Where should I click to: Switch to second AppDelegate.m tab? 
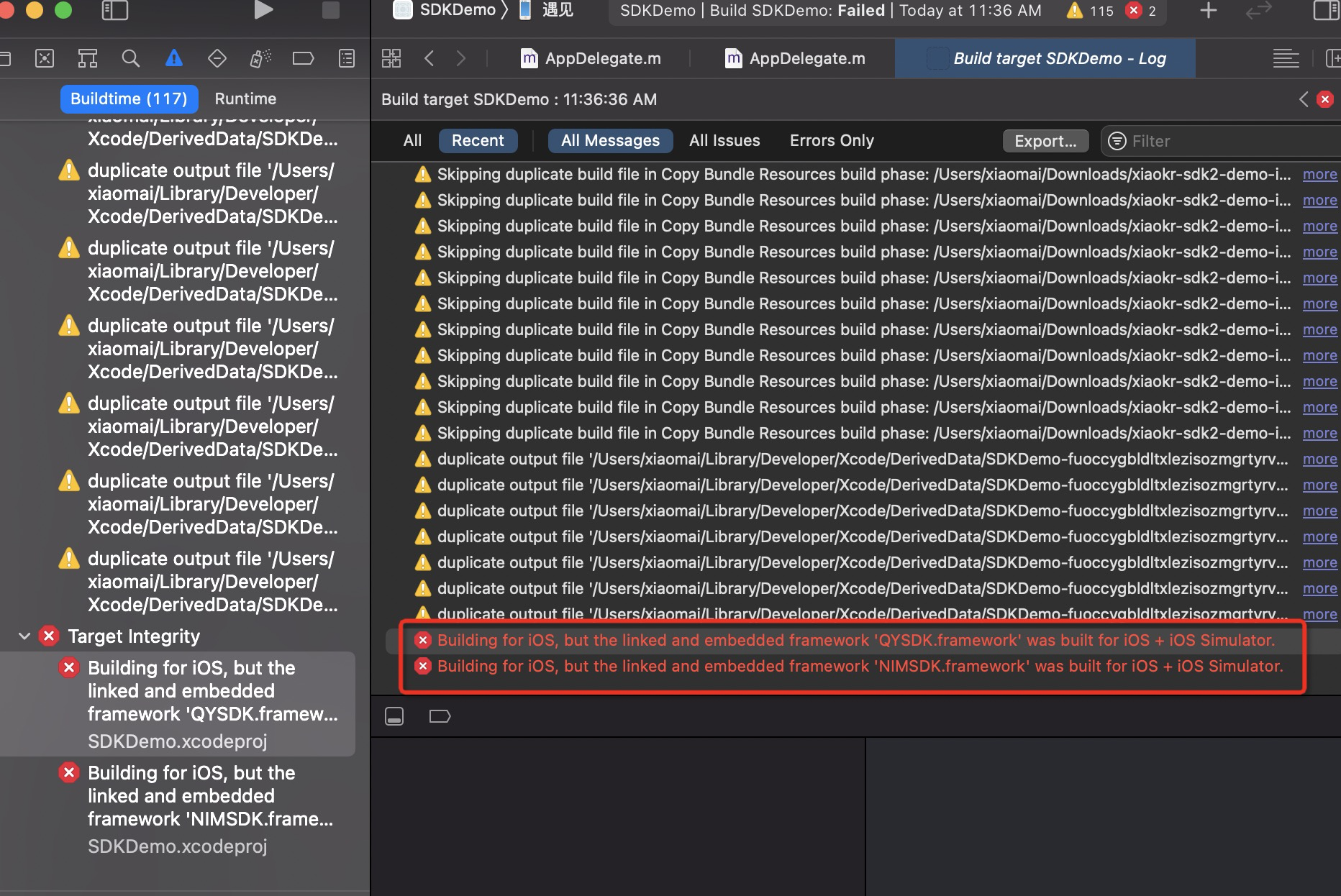795,58
